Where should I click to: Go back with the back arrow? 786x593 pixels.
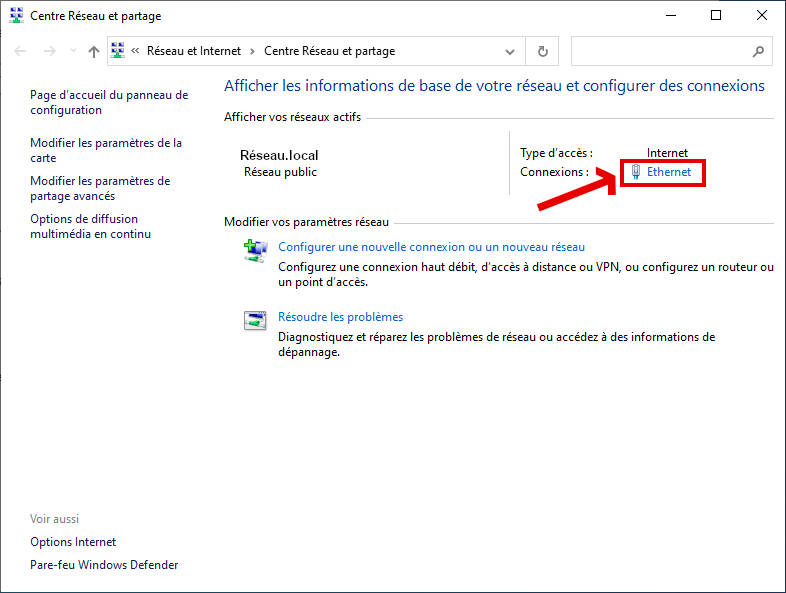click(21, 51)
